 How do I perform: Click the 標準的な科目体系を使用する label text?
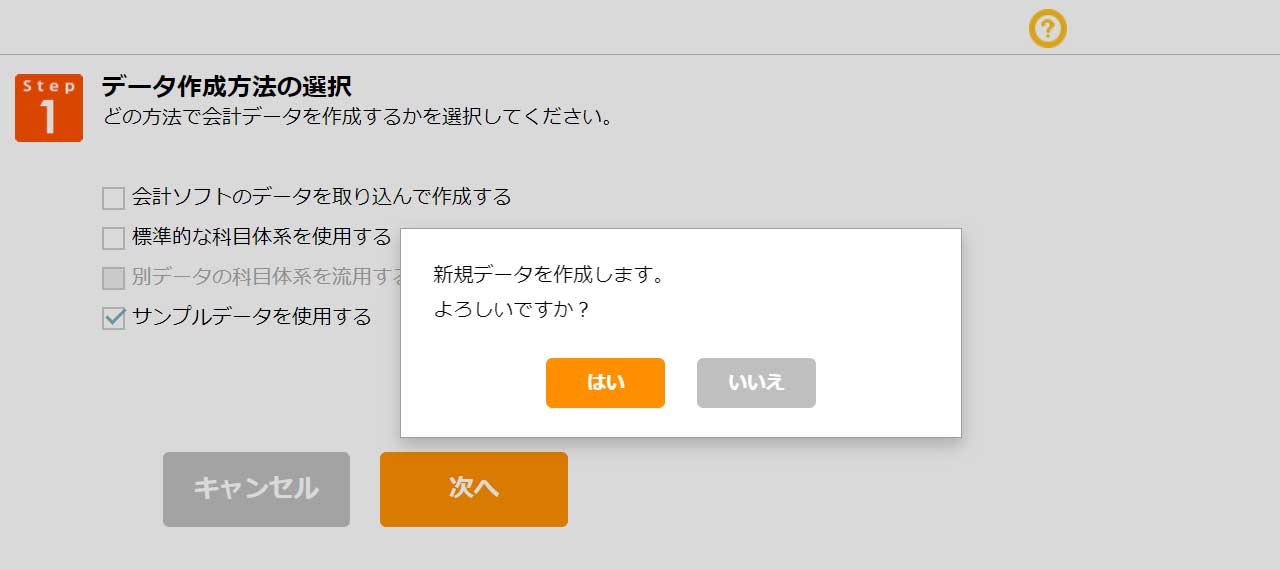point(261,237)
